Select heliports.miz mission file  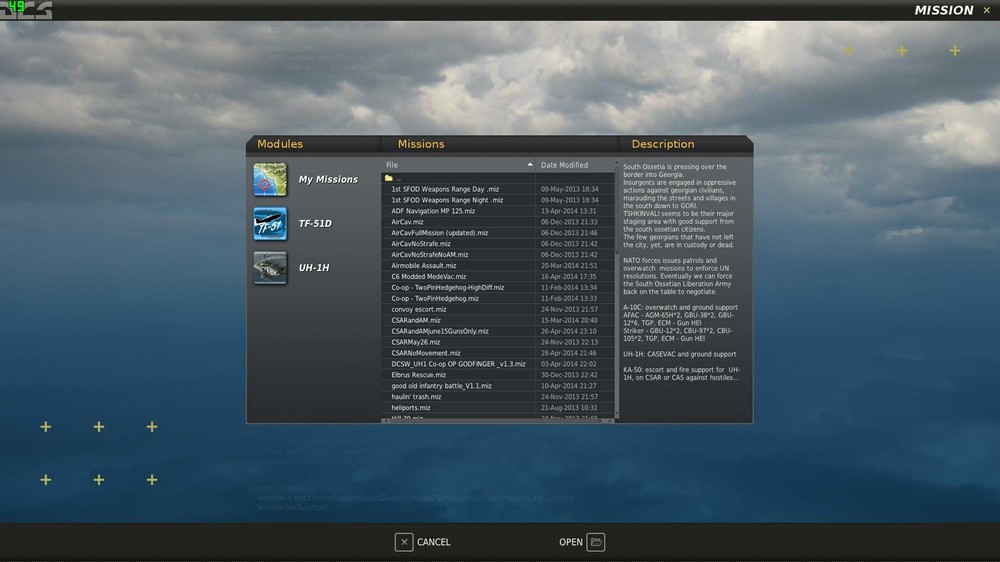point(411,408)
